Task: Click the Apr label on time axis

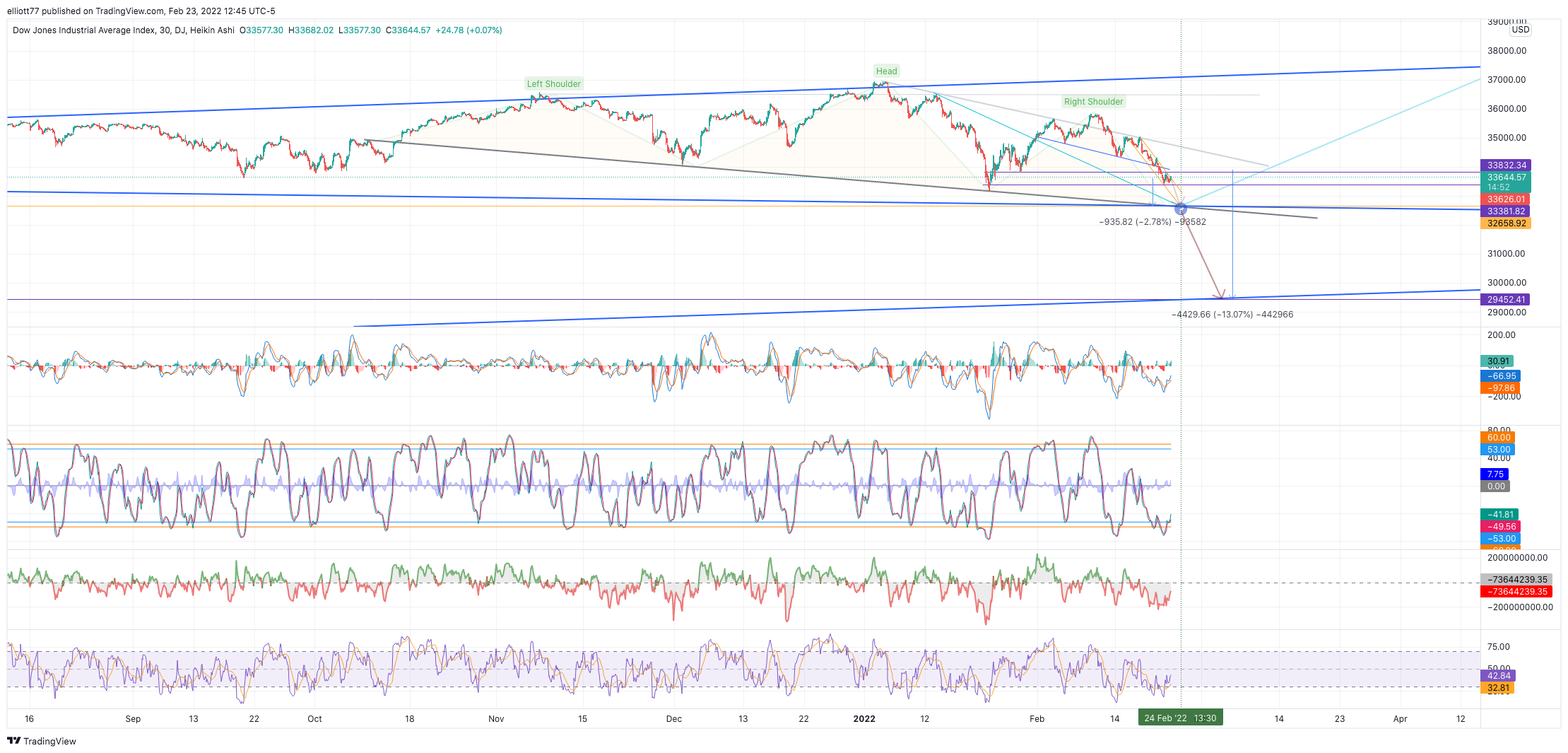Action: (x=1400, y=719)
